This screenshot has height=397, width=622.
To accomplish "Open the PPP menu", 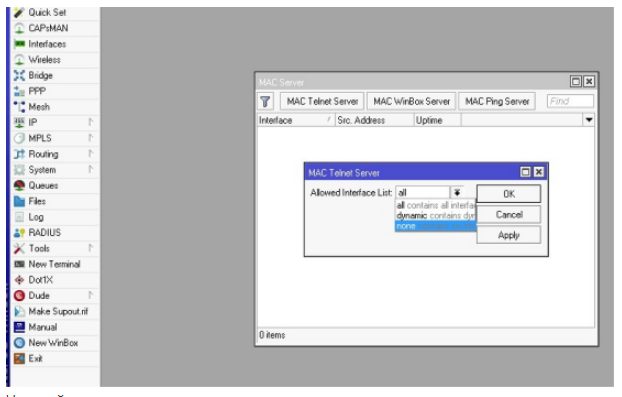I will (x=55, y=91).
